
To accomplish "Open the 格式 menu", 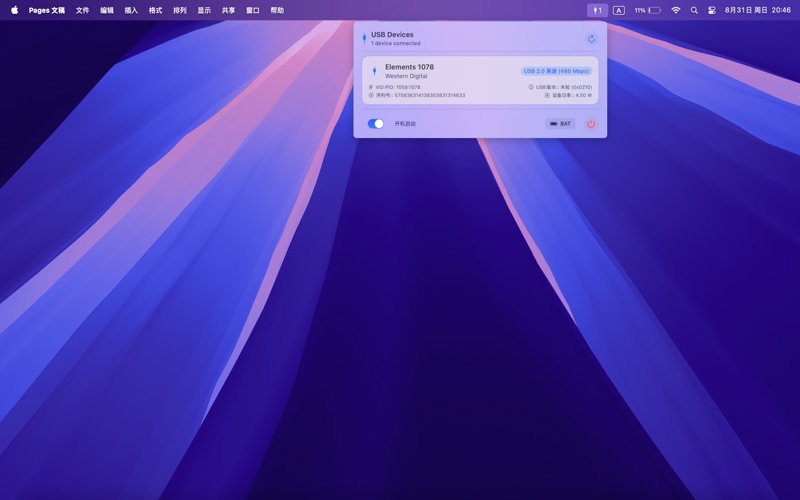I will point(155,10).
